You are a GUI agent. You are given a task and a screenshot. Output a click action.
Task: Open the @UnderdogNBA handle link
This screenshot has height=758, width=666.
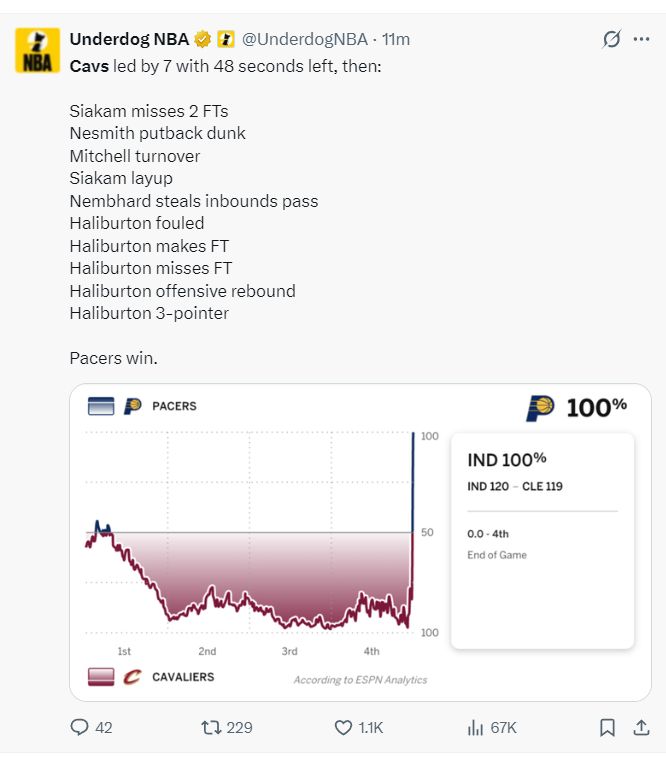(x=305, y=39)
